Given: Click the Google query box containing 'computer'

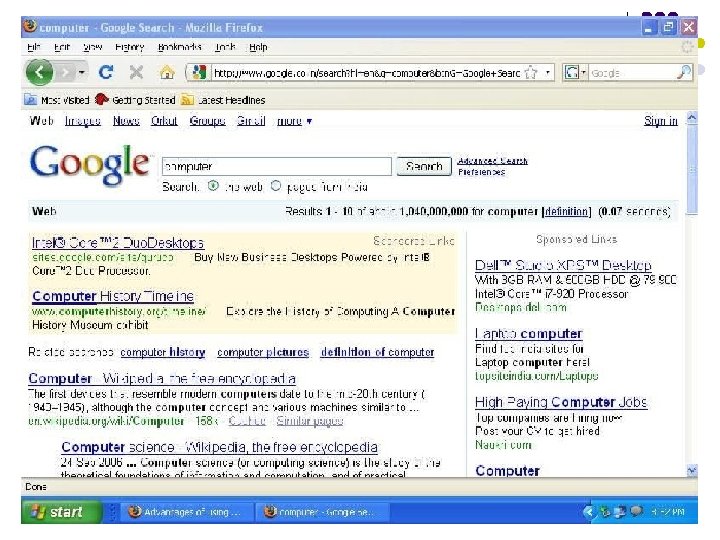Looking at the screenshot, I should coord(277,166).
